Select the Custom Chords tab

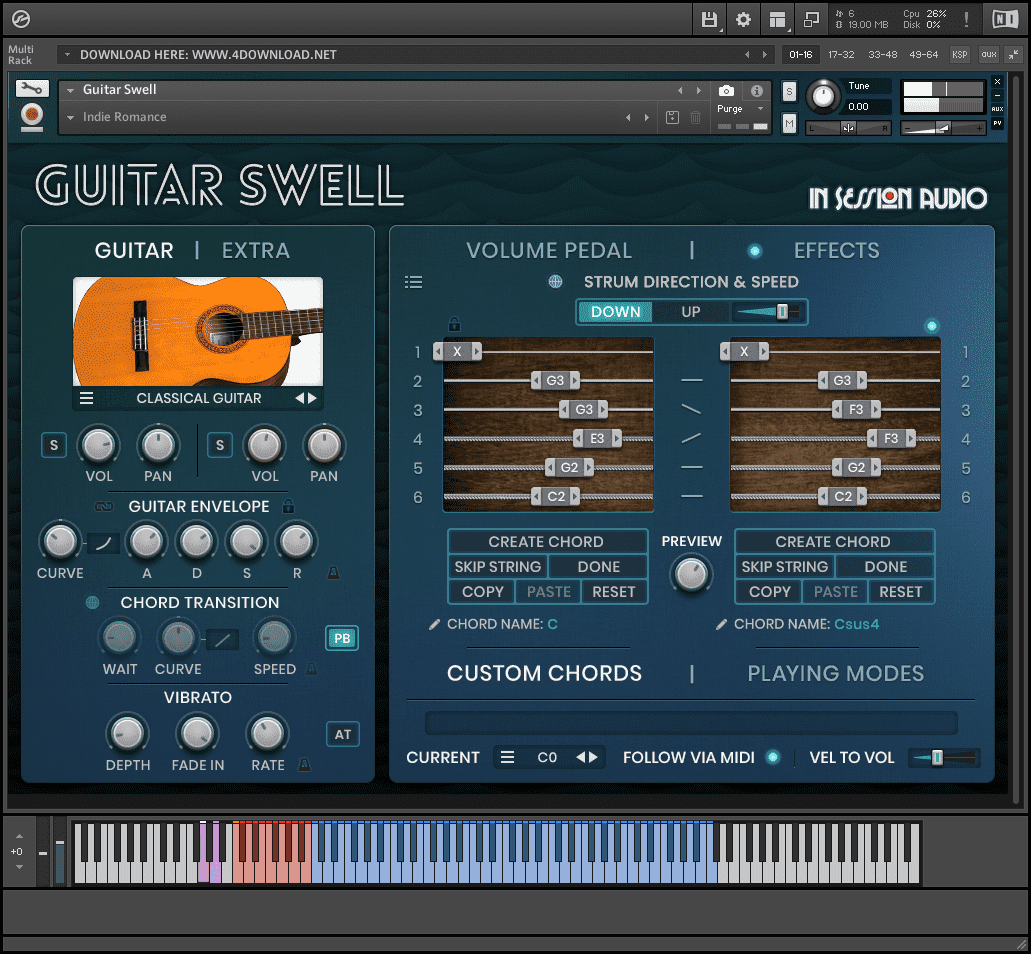click(x=544, y=673)
